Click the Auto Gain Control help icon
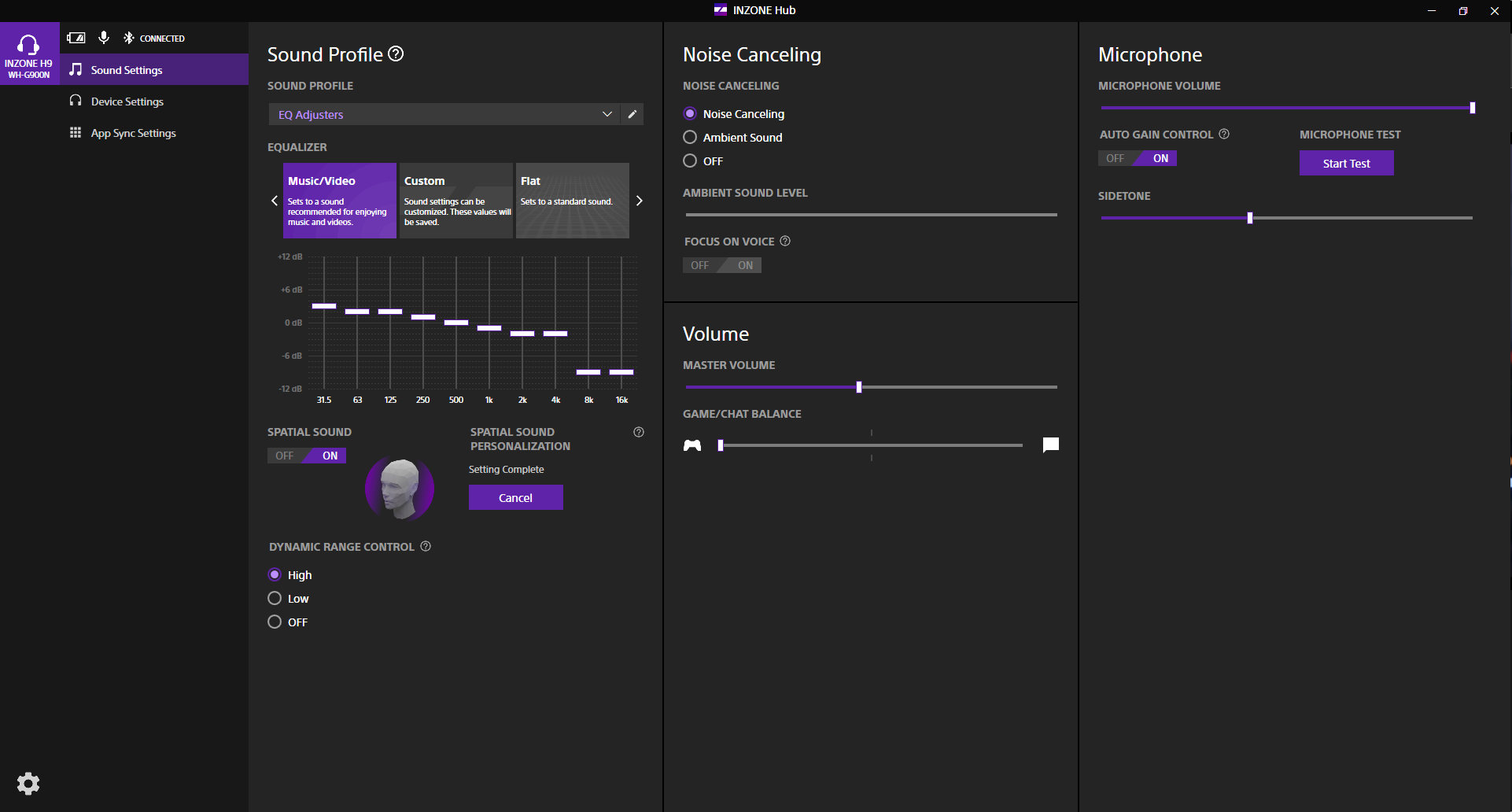The height and width of the screenshot is (812, 1512). (1224, 134)
